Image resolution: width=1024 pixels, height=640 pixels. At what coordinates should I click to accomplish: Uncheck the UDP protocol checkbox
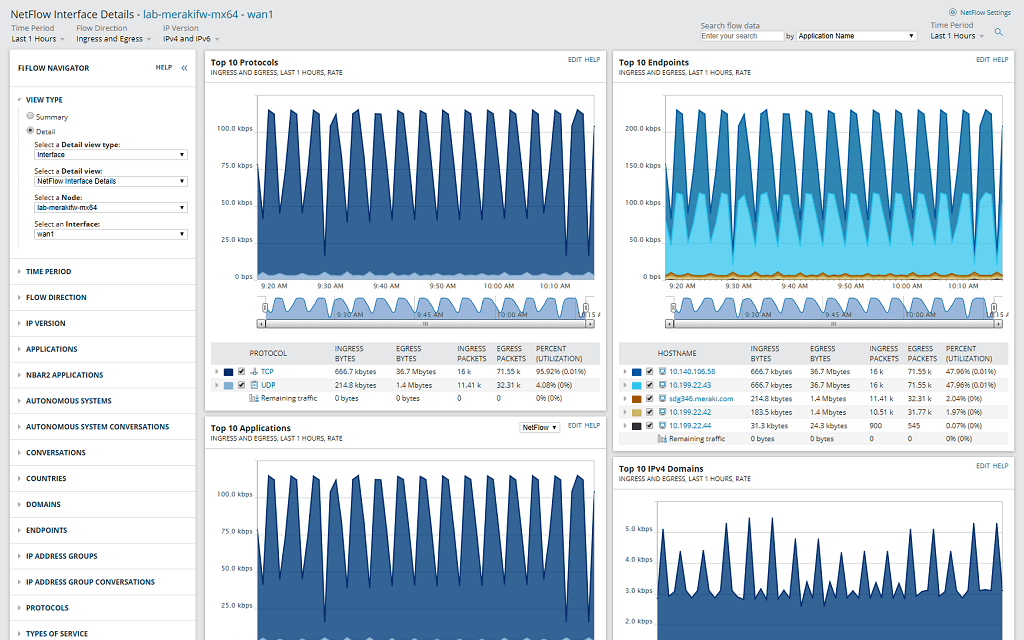[x=241, y=385]
